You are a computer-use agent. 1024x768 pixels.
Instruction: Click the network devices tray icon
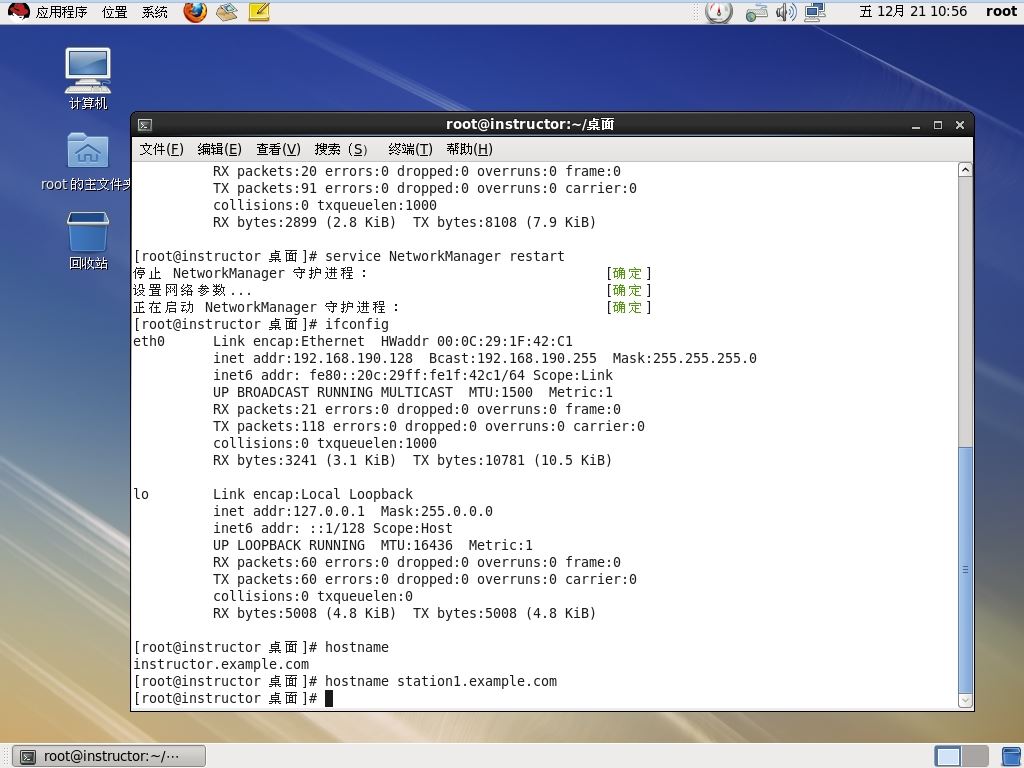756,12
